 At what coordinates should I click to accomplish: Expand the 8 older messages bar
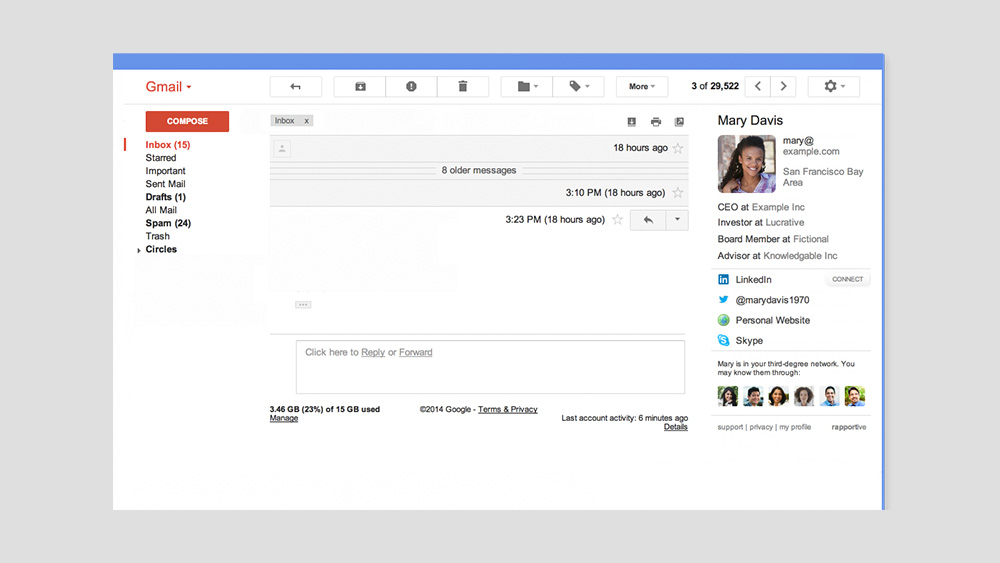pyautogui.click(x=479, y=170)
